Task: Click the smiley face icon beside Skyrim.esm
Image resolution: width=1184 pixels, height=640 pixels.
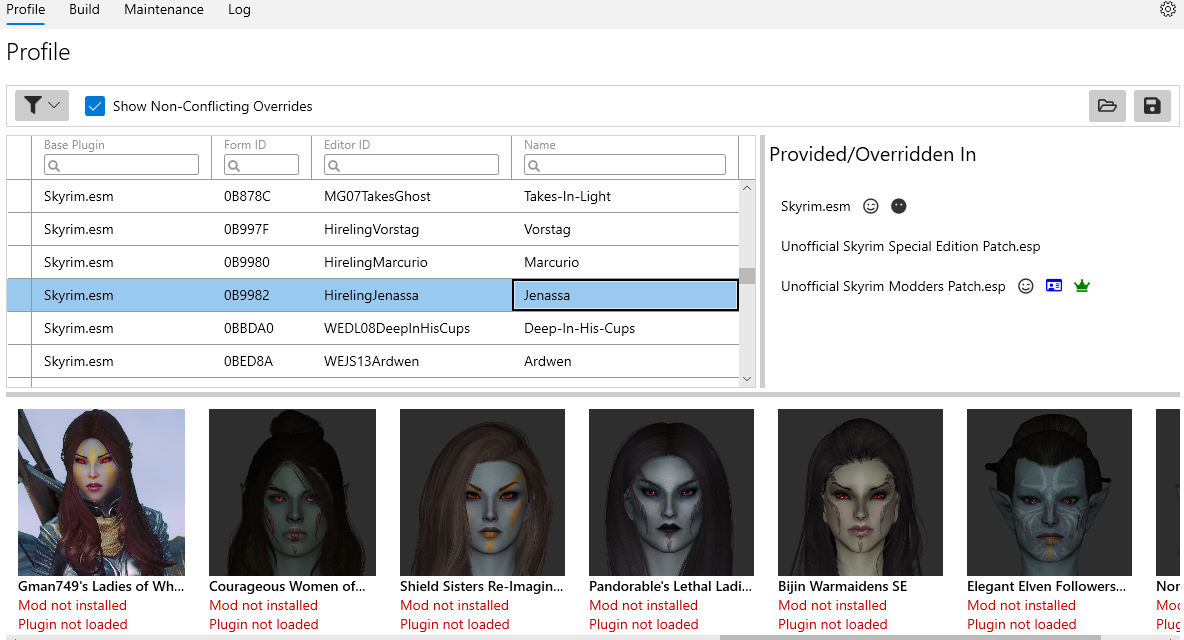Action: tap(871, 206)
